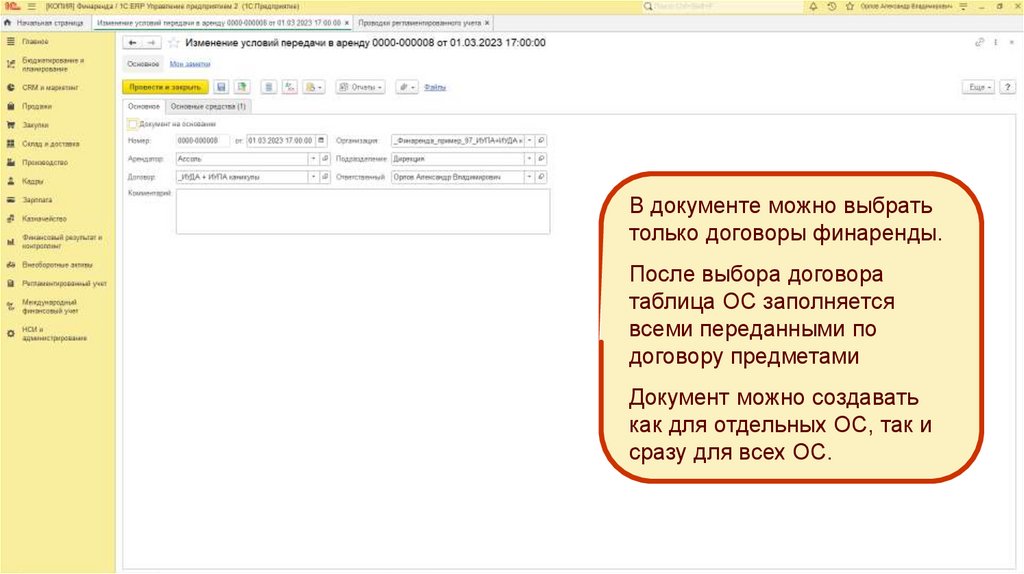Viewport: 1024px width, 574px height.
Task: Click into the Комментарий text field
Action: 362,211
